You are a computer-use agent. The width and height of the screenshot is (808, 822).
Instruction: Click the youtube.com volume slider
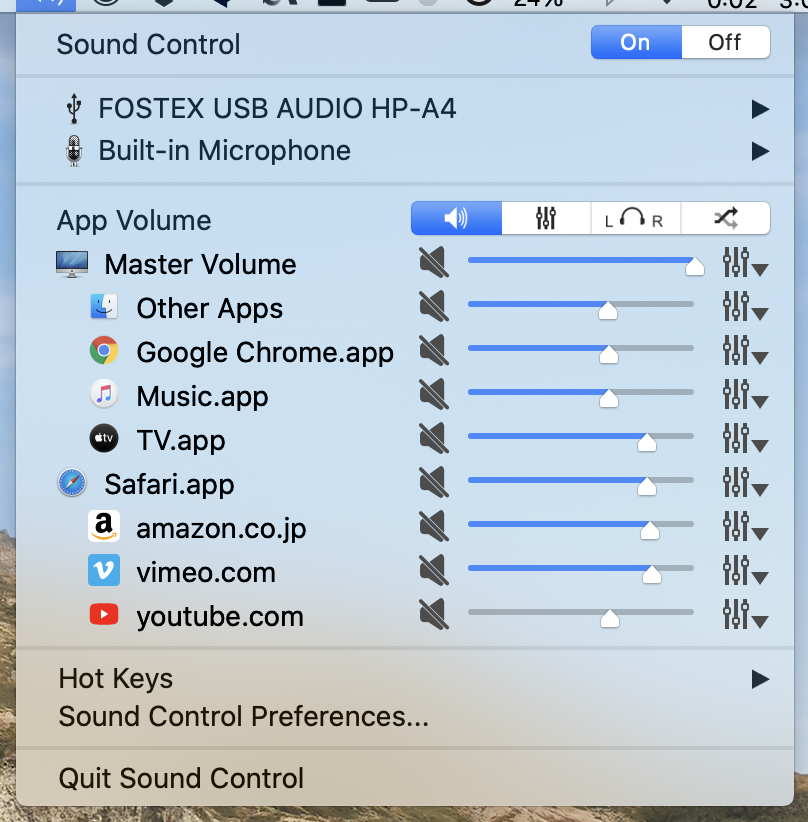pos(581,616)
